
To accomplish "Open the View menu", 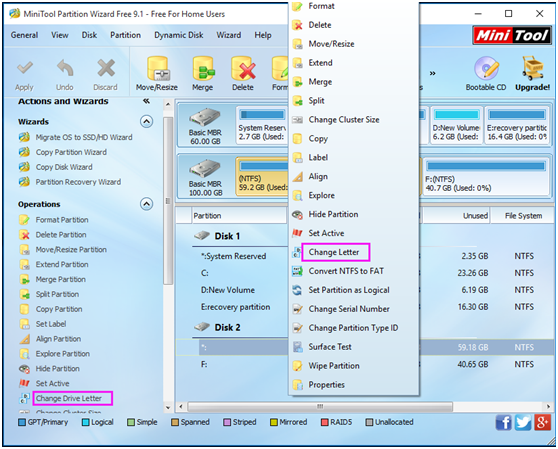I will click(x=59, y=35).
